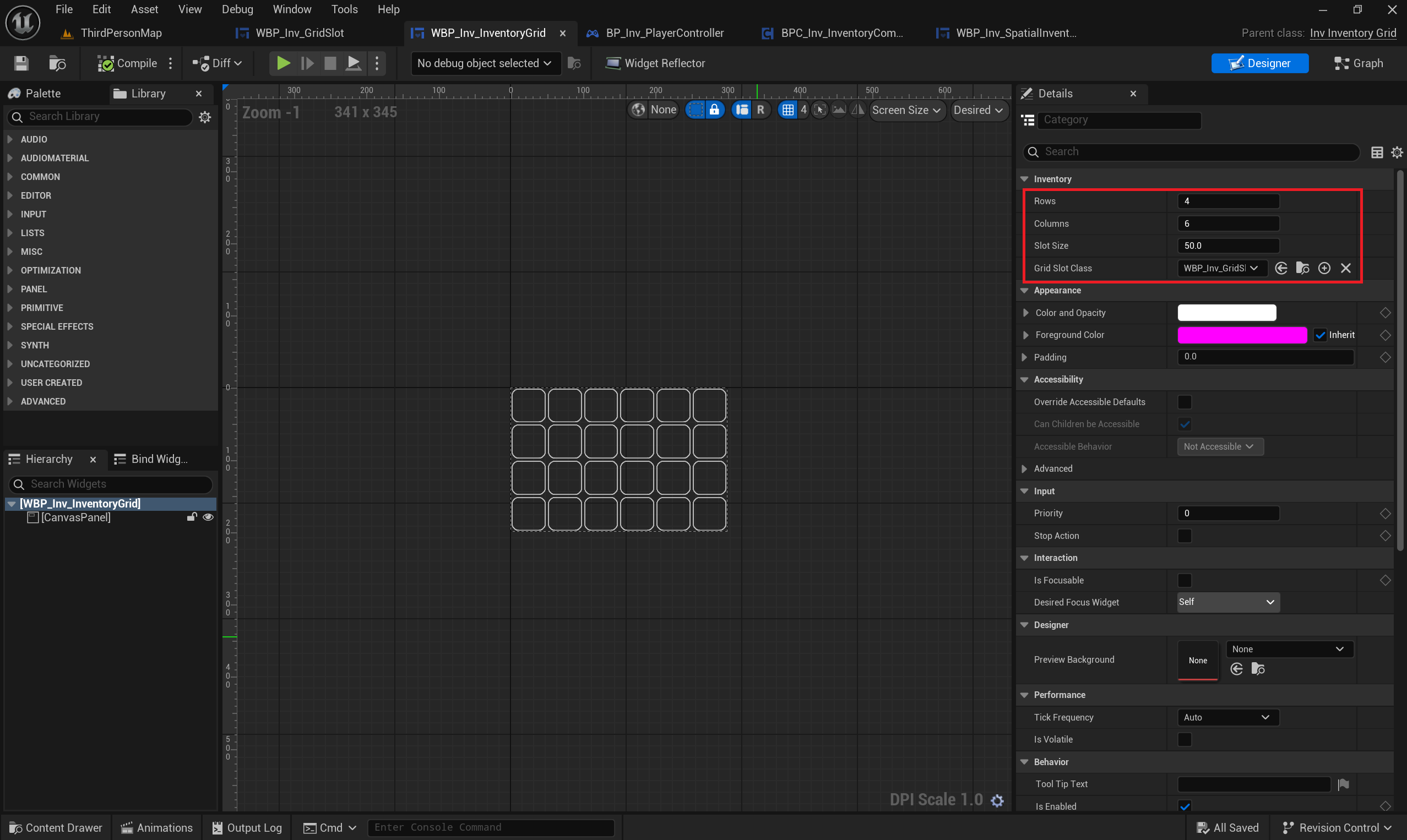
Task: Toggle the CanvasPanel visibility eye
Action: [208, 517]
